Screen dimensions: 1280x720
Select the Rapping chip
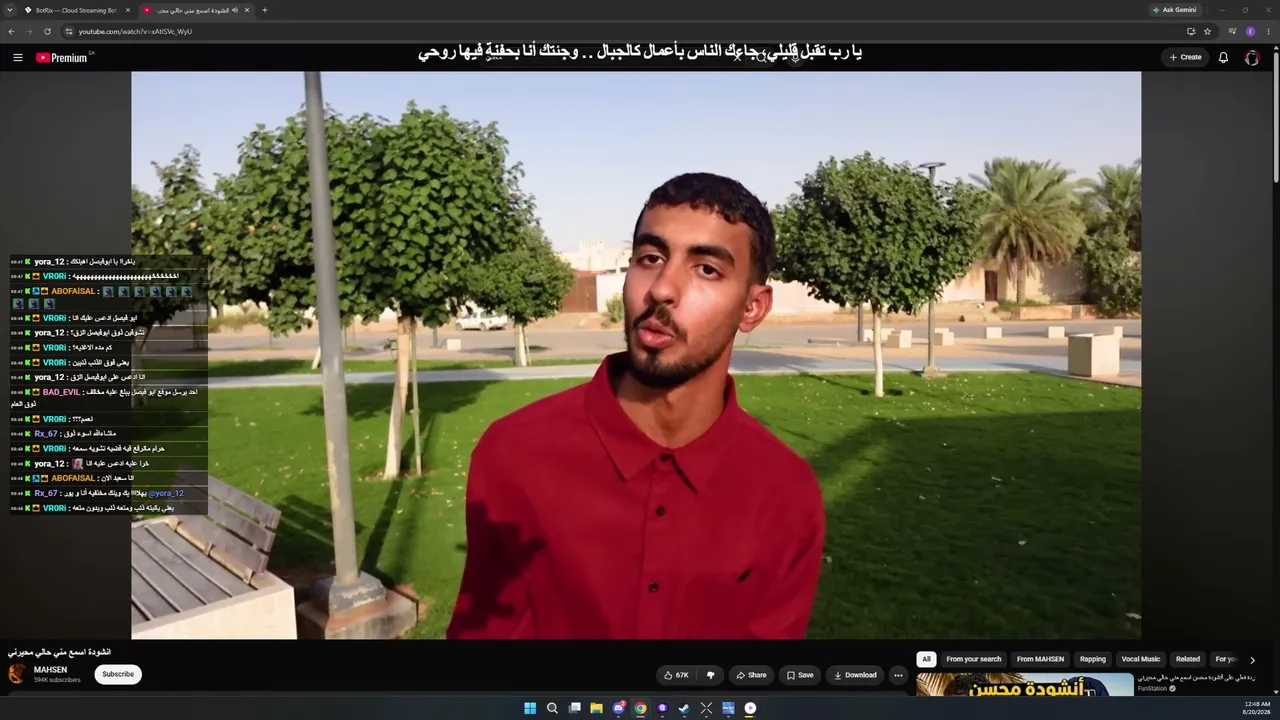pos(1093,659)
